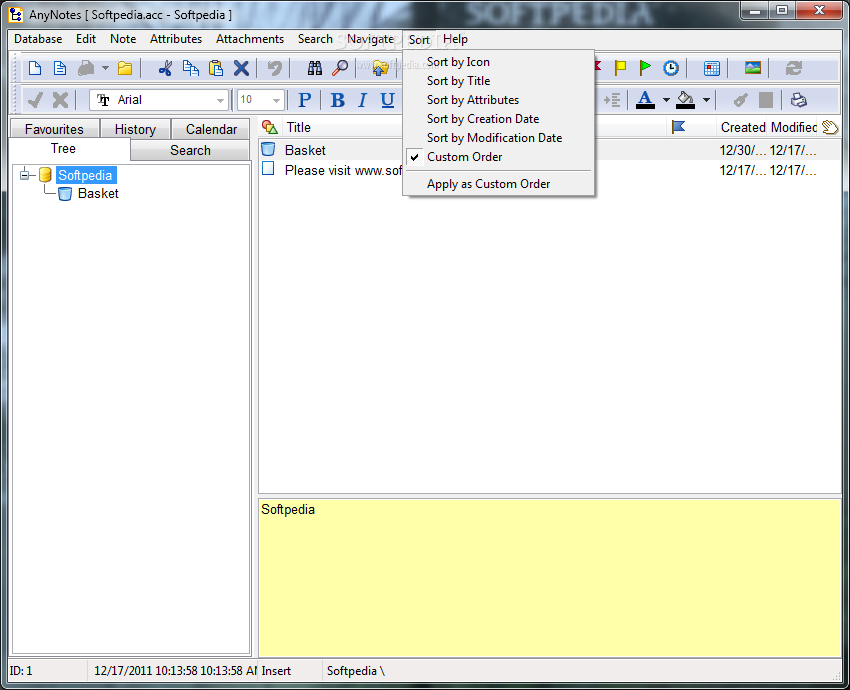850x690 pixels.
Task: Choose Sort by Title
Action: click(499, 81)
